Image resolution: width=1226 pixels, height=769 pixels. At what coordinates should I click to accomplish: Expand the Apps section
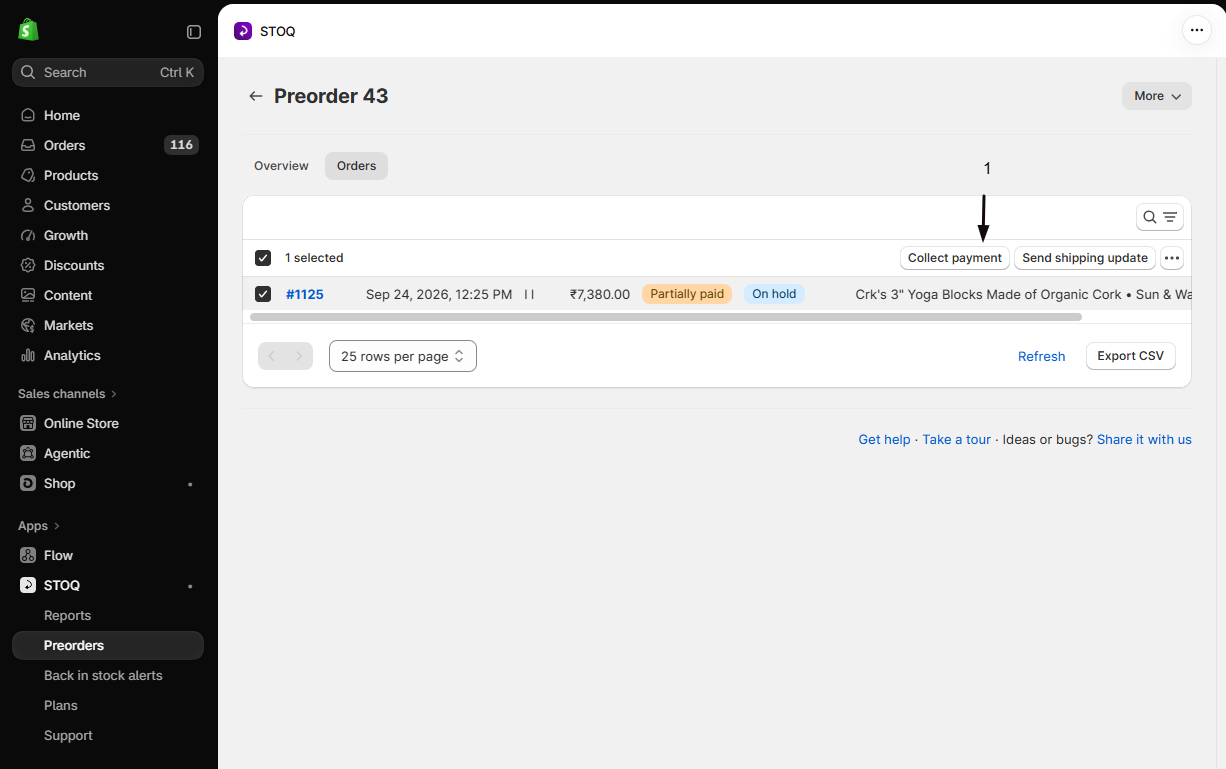coord(39,526)
